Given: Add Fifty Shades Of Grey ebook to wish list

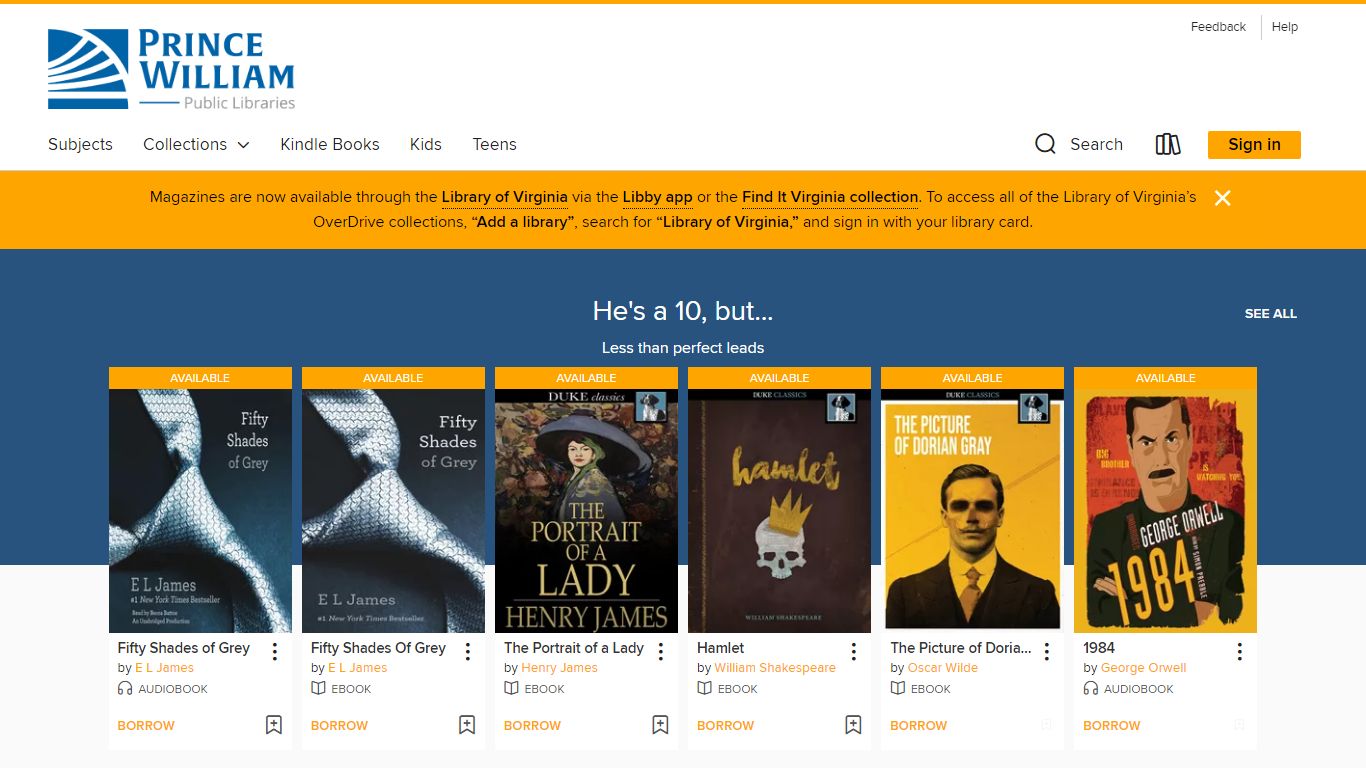Looking at the screenshot, I should pyautogui.click(x=467, y=725).
